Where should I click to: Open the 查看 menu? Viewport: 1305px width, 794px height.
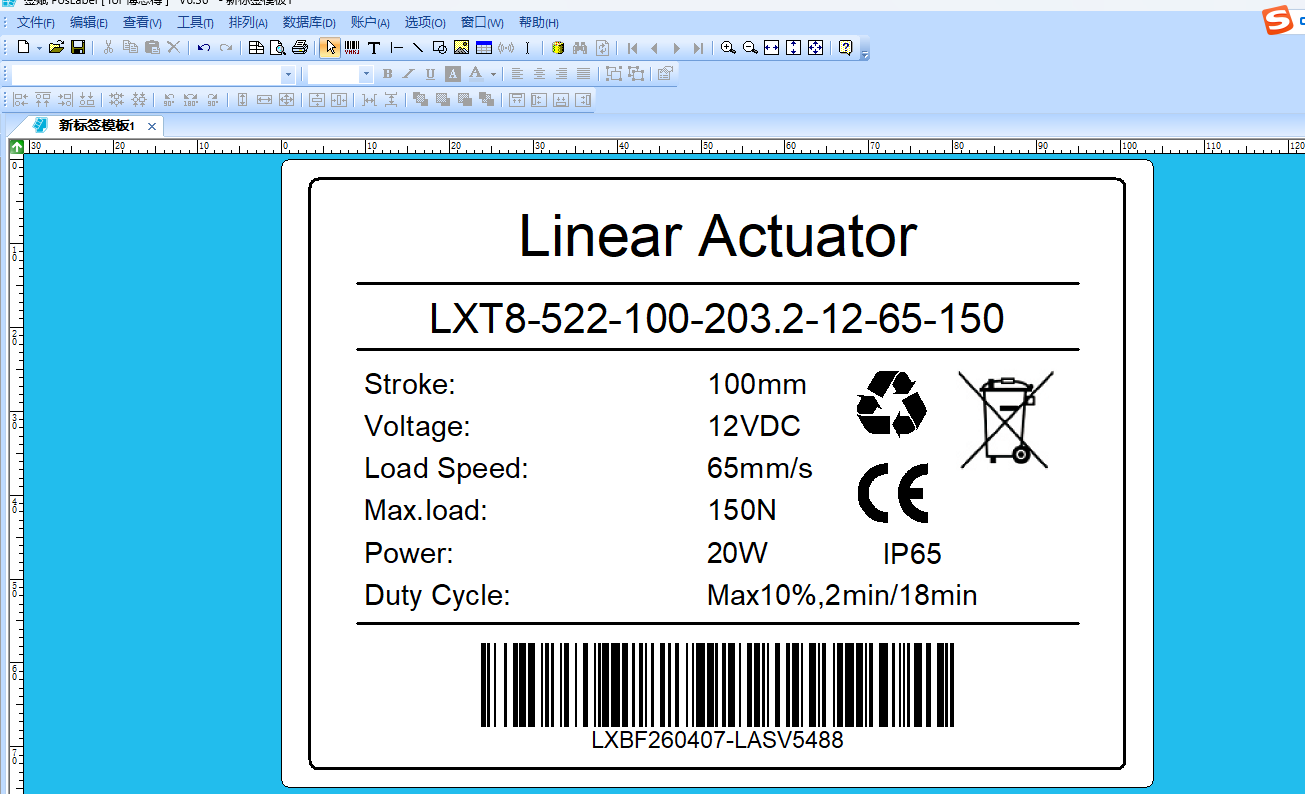(x=142, y=22)
